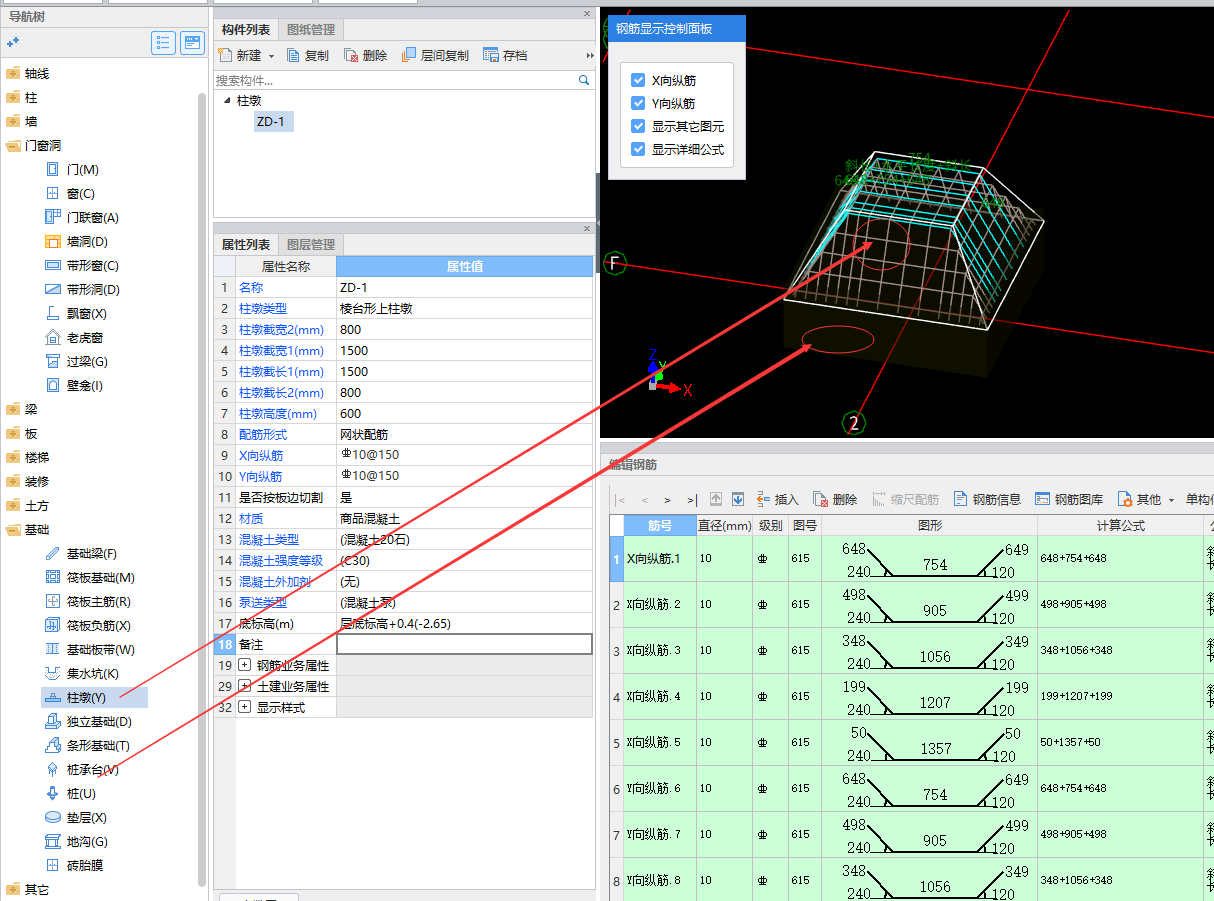
Task: Uncheck the X向纵筋 checkbox
Action: click(x=638, y=81)
